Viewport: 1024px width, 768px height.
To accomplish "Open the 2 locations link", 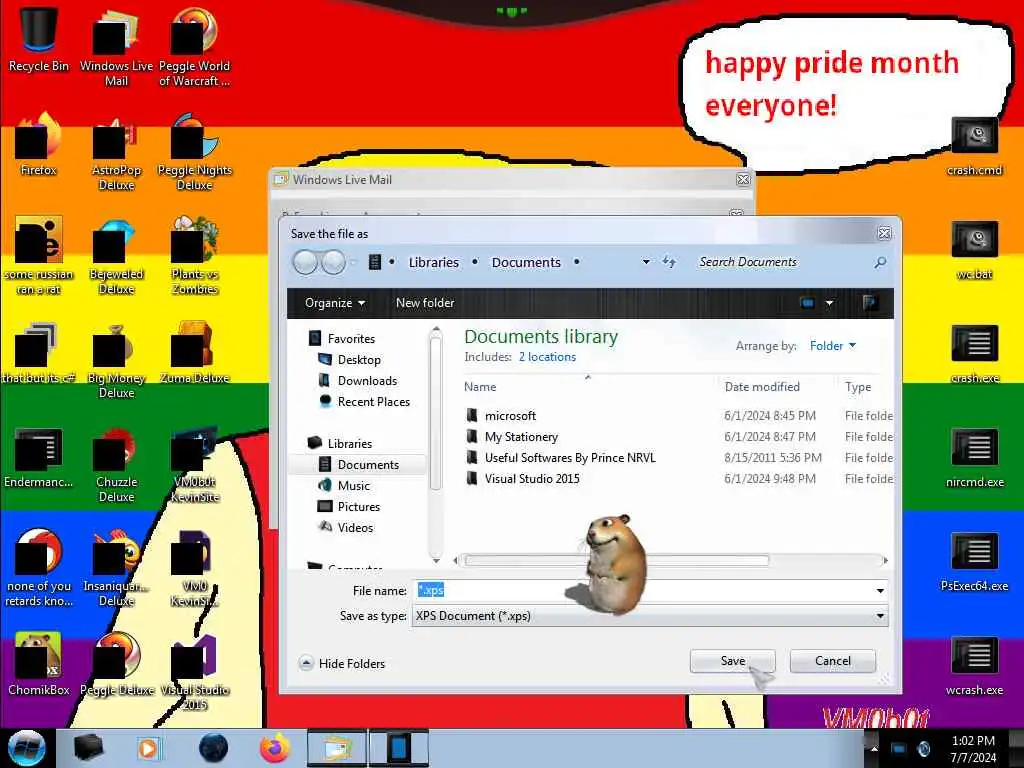I will [547, 357].
